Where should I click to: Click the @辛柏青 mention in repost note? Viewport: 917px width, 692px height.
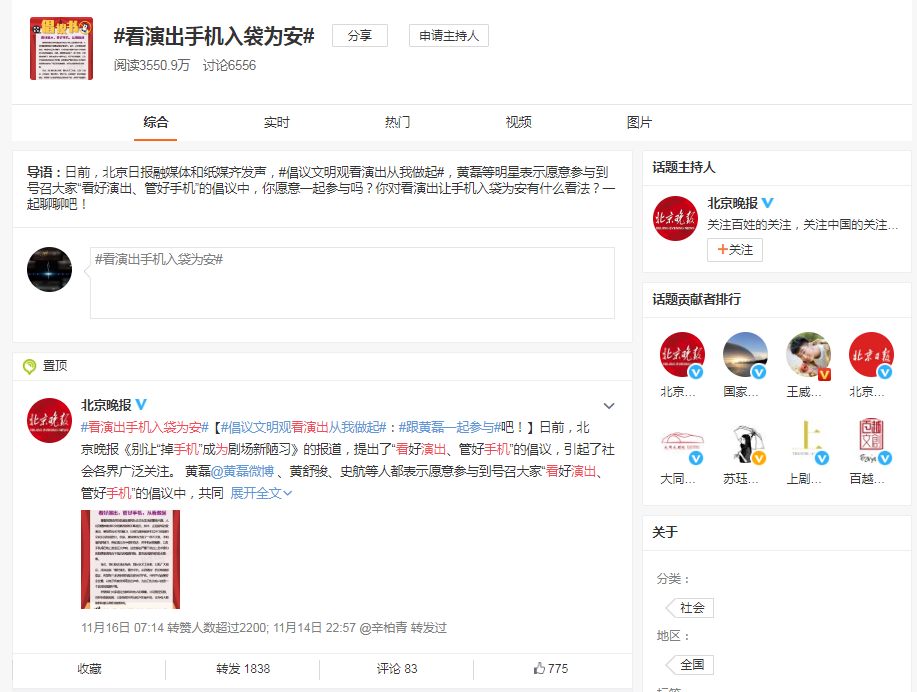click(383, 628)
